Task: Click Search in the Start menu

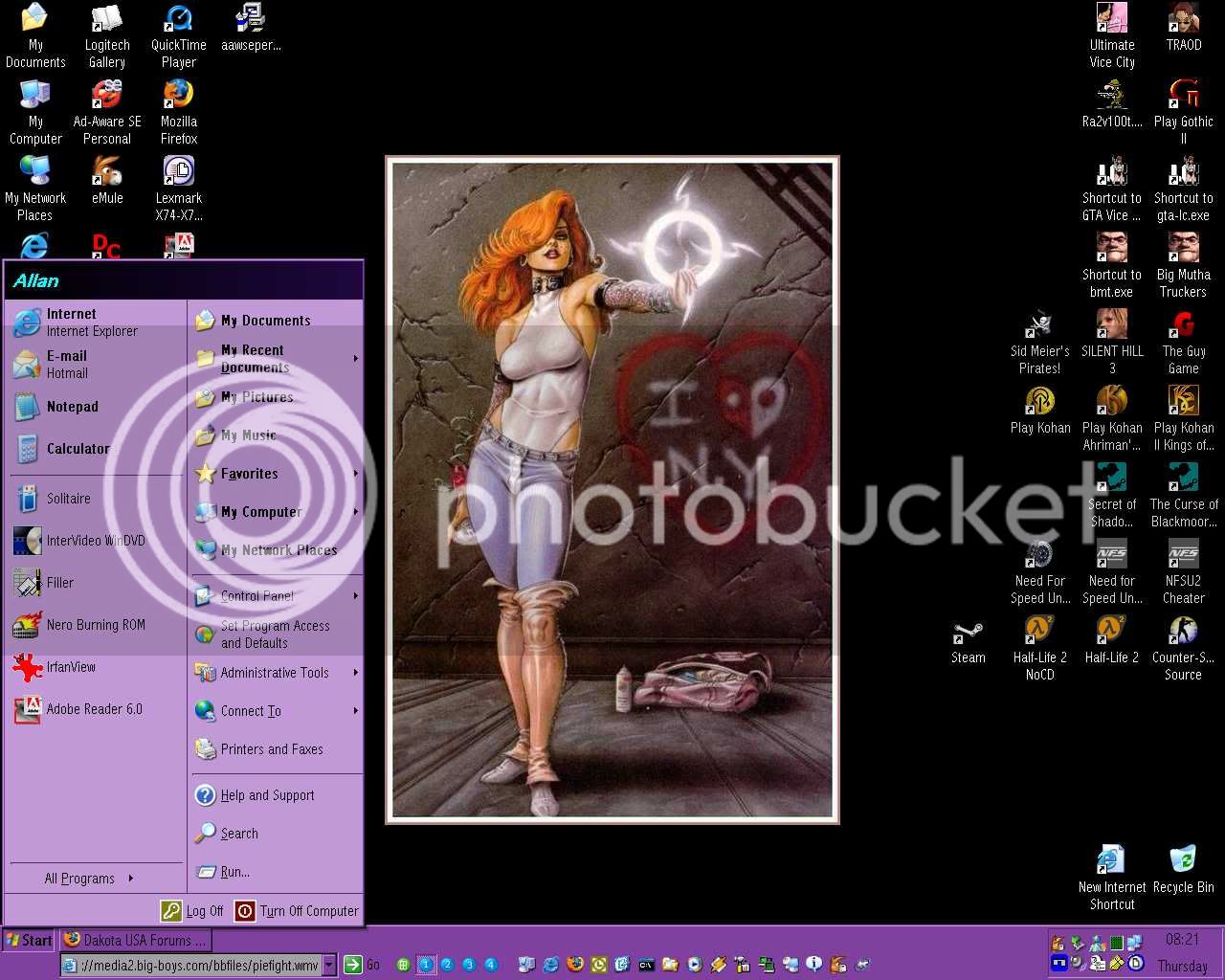Action: pyautogui.click(x=277, y=834)
